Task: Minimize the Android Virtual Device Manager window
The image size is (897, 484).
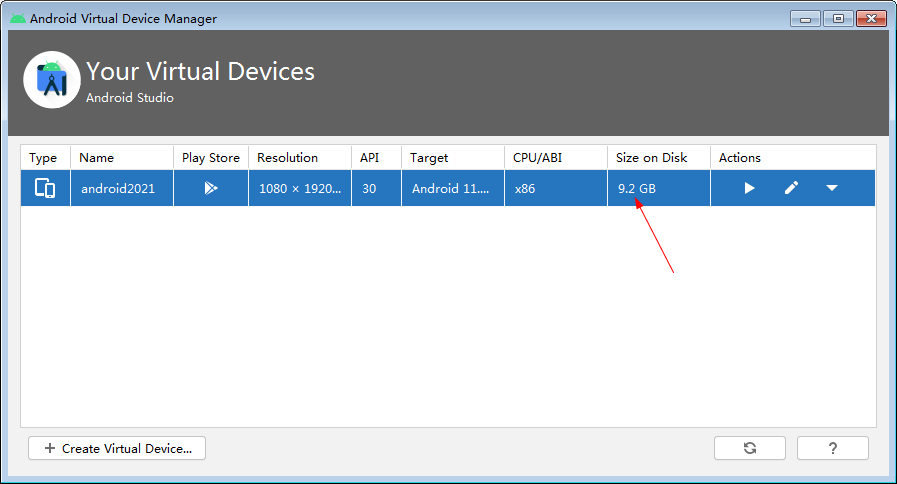Action: pos(805,19)
